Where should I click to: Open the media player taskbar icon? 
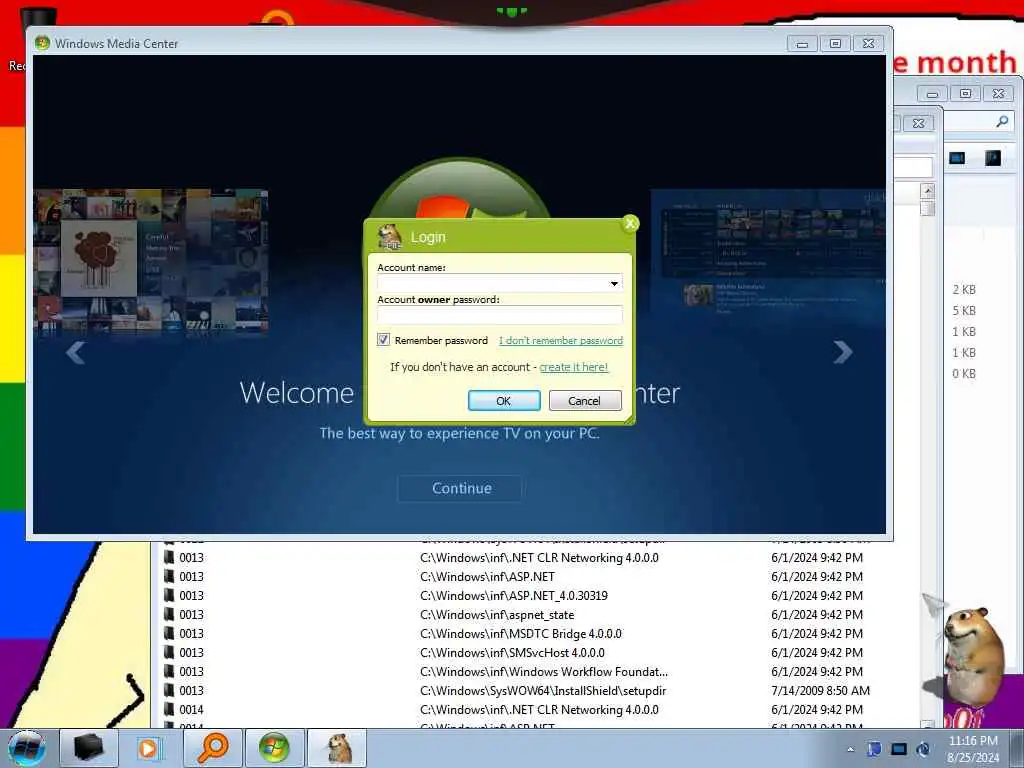(x=149, y=748)
